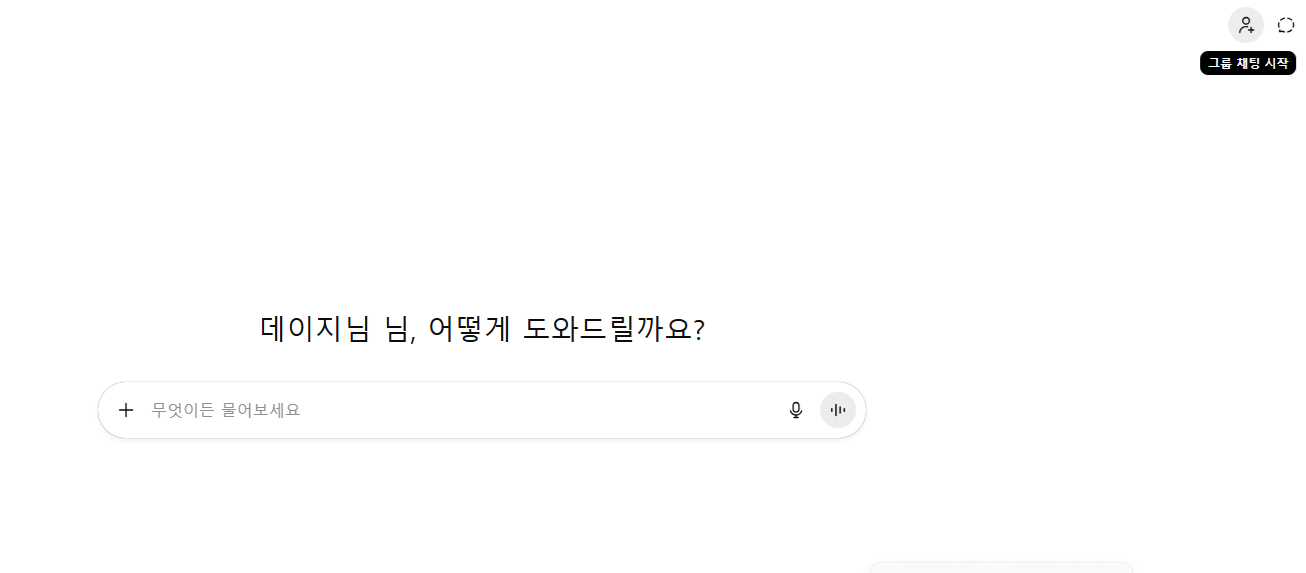This screenshot has height=573, width=1306.
Task: Start voice mode with the waveform icon
Action: tap(838, 410)
